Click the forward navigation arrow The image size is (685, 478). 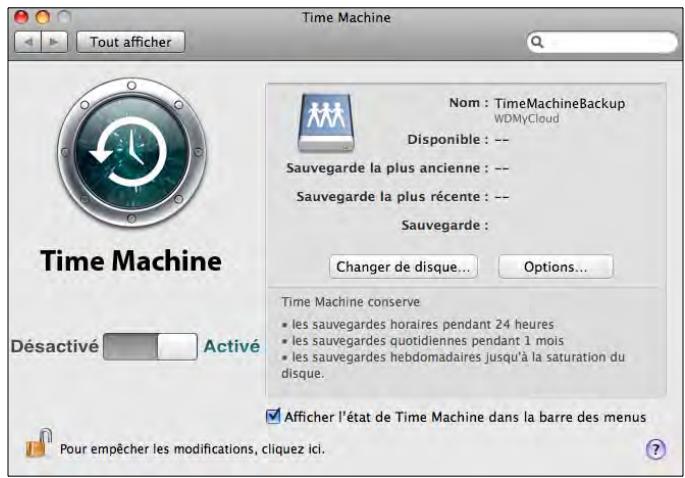click(x=55, y=42)
